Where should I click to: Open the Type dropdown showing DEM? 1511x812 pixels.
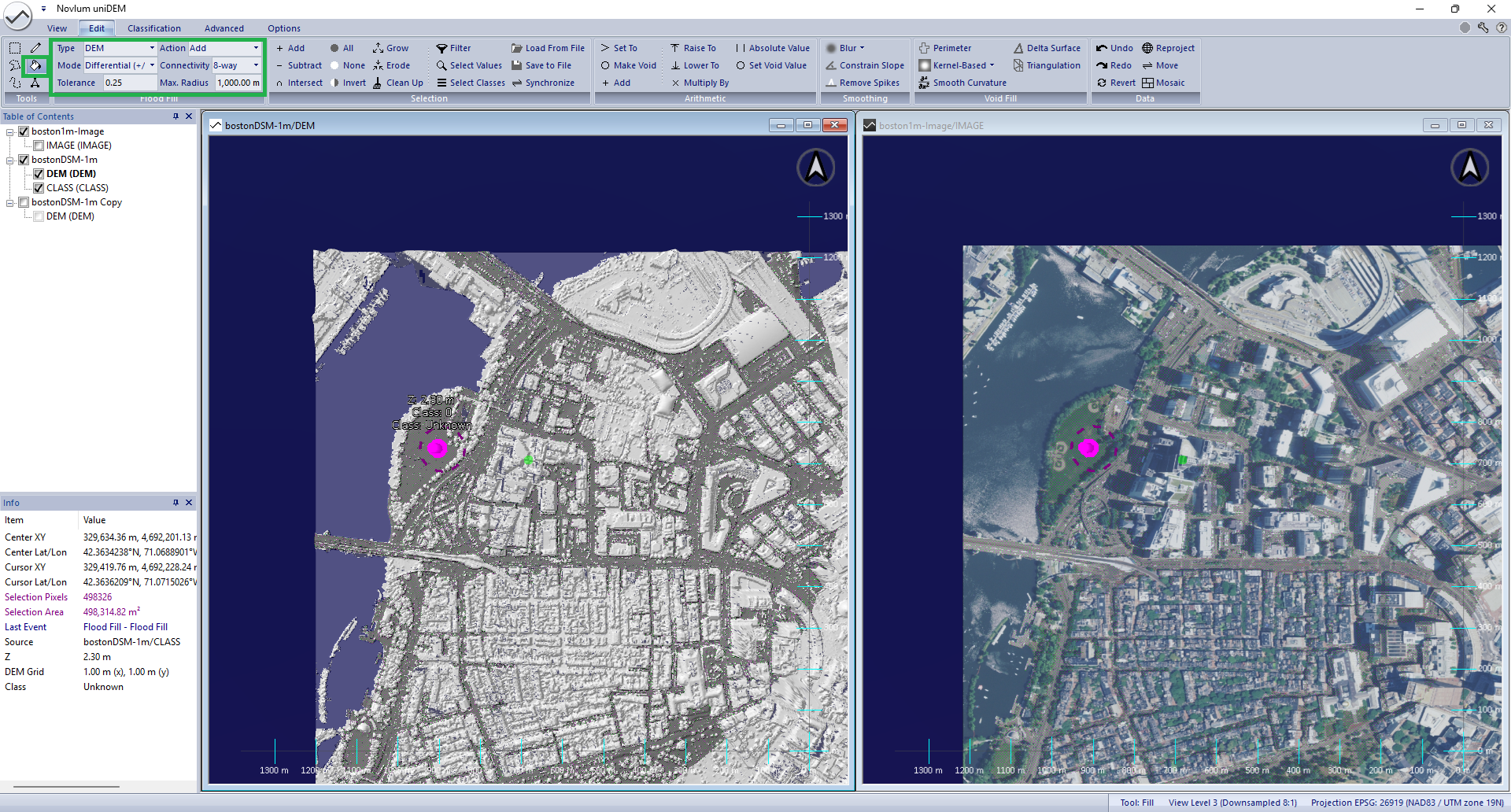coord(120,48)
